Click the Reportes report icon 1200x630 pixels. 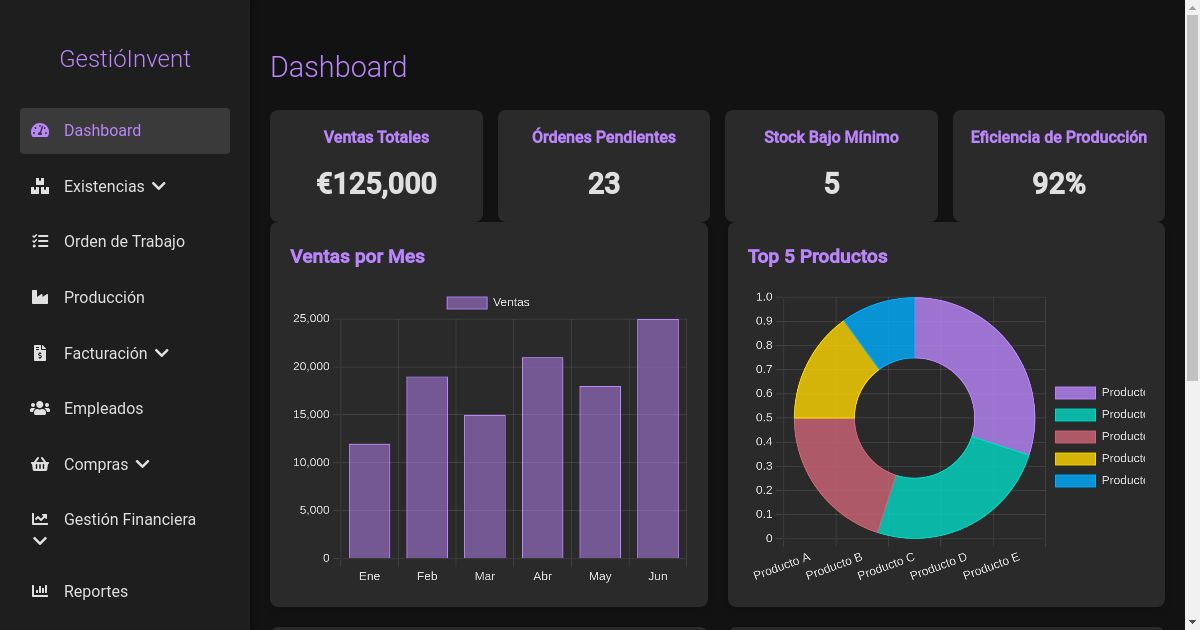(x=40, y=591)
